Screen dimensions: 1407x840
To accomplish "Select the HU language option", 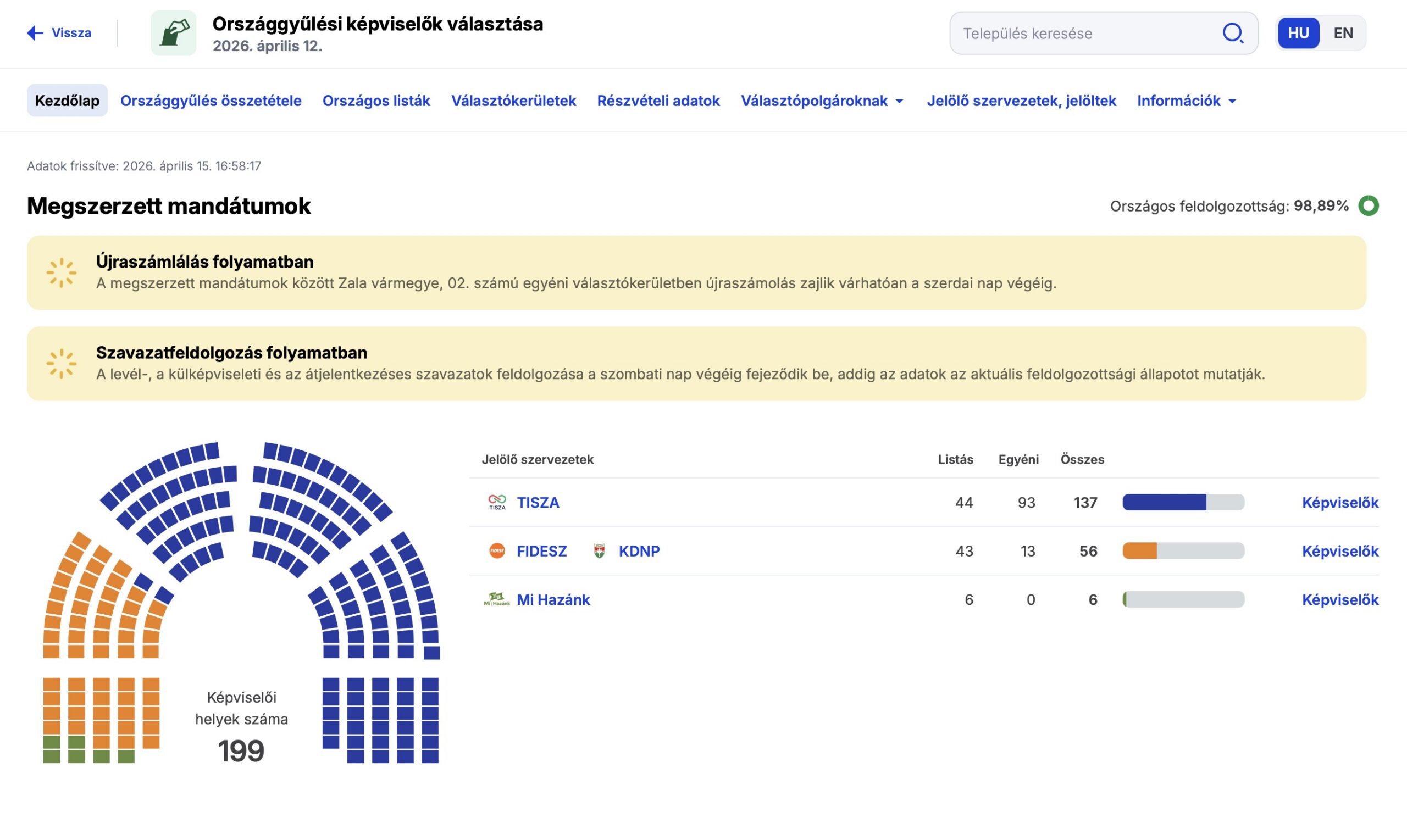I will coord(1298,33).
